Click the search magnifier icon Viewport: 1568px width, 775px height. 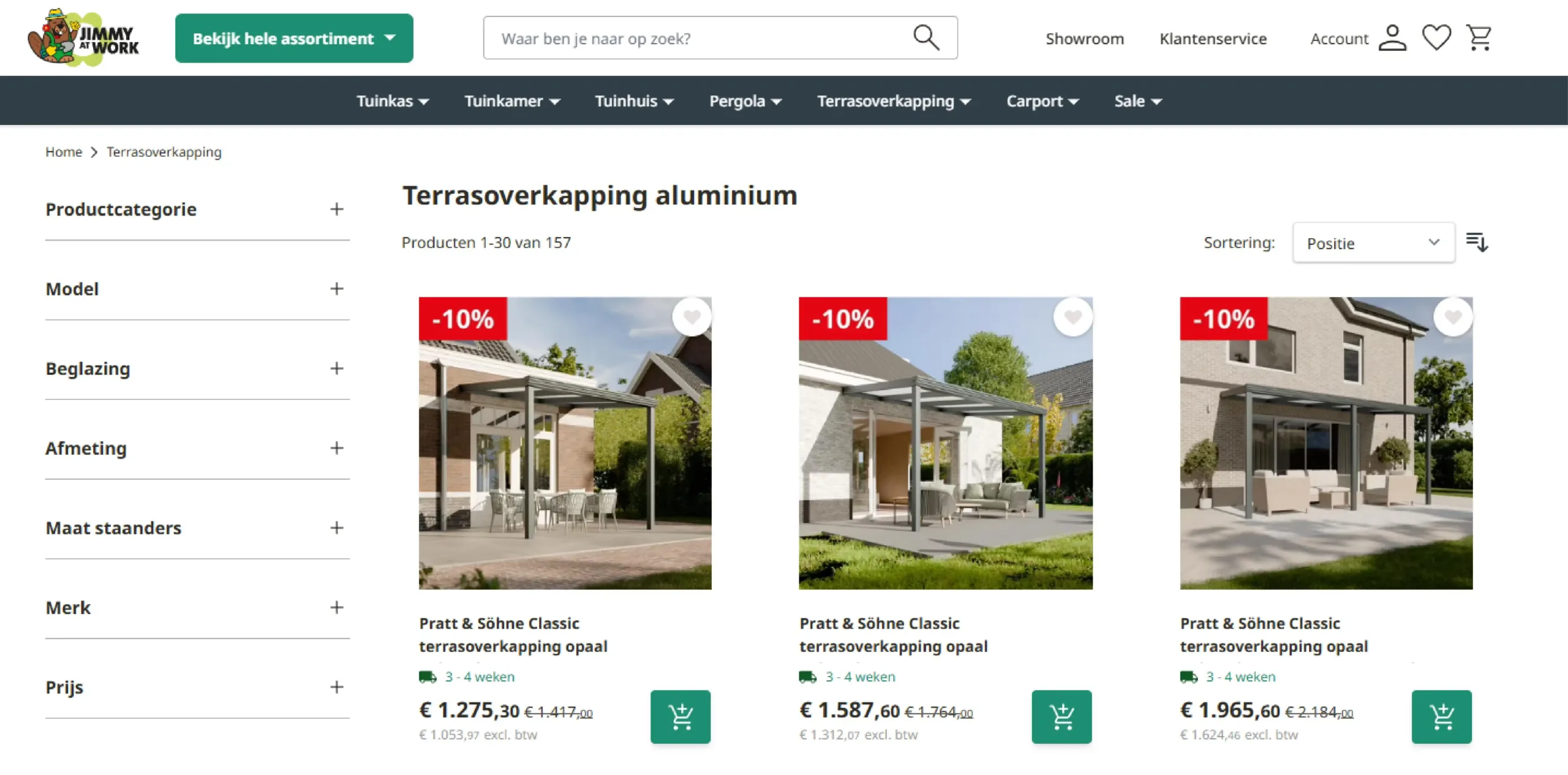coord(925,38)
